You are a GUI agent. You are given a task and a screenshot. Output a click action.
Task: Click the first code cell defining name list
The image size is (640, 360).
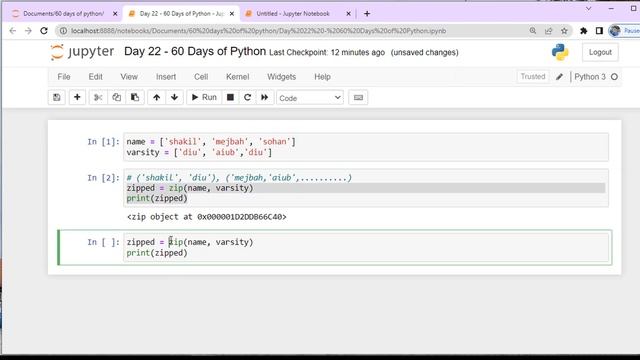(366, 147)
